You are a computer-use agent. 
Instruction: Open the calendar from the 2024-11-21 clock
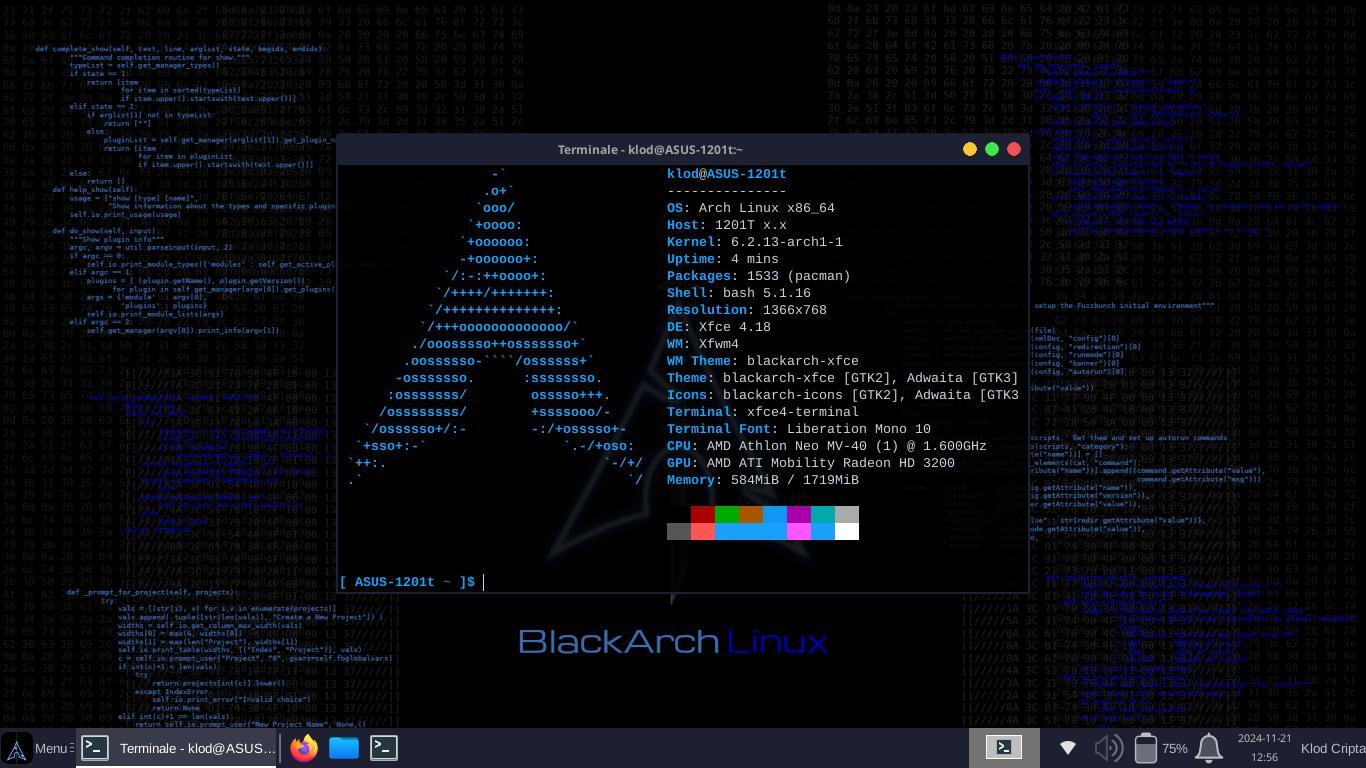pyautogui.click(x=1264, y=748)
